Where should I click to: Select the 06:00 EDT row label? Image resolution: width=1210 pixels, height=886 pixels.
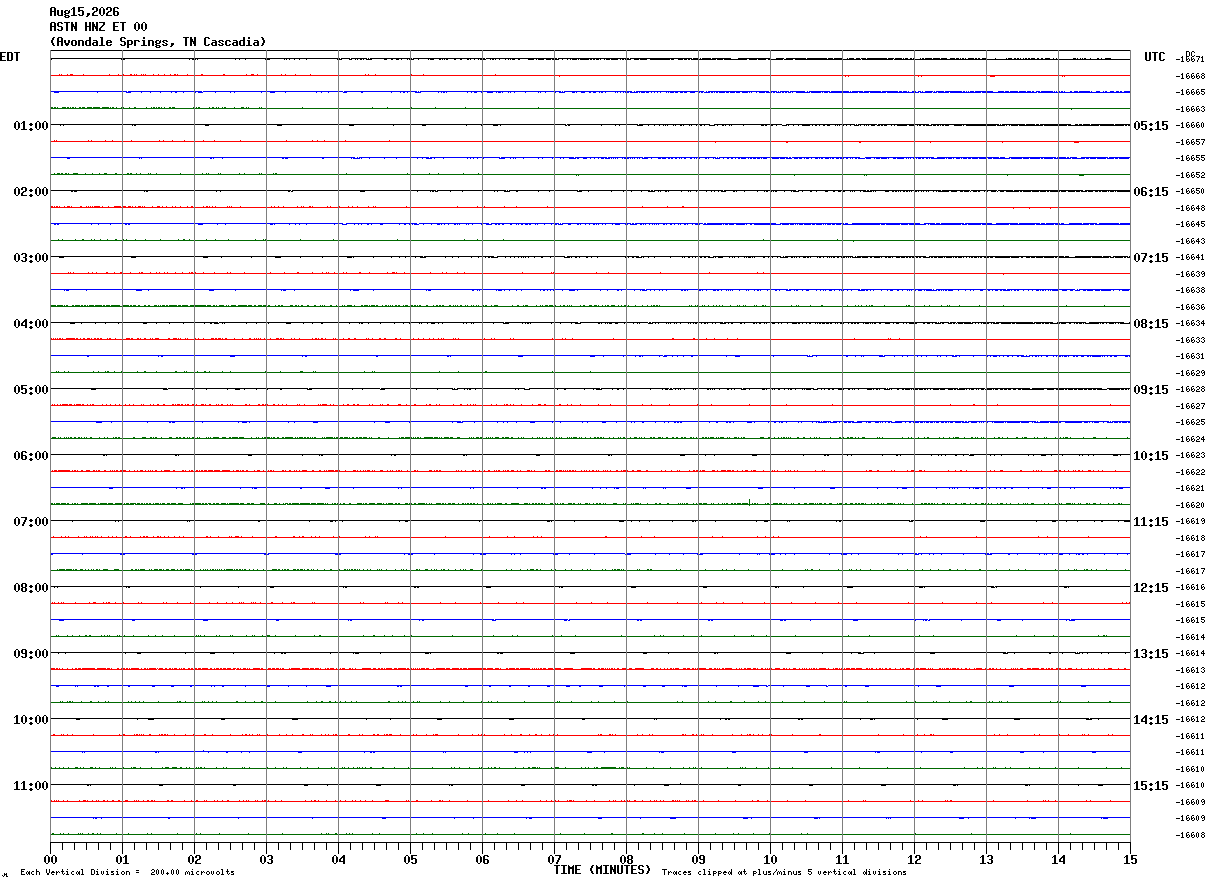pos(31,456)
